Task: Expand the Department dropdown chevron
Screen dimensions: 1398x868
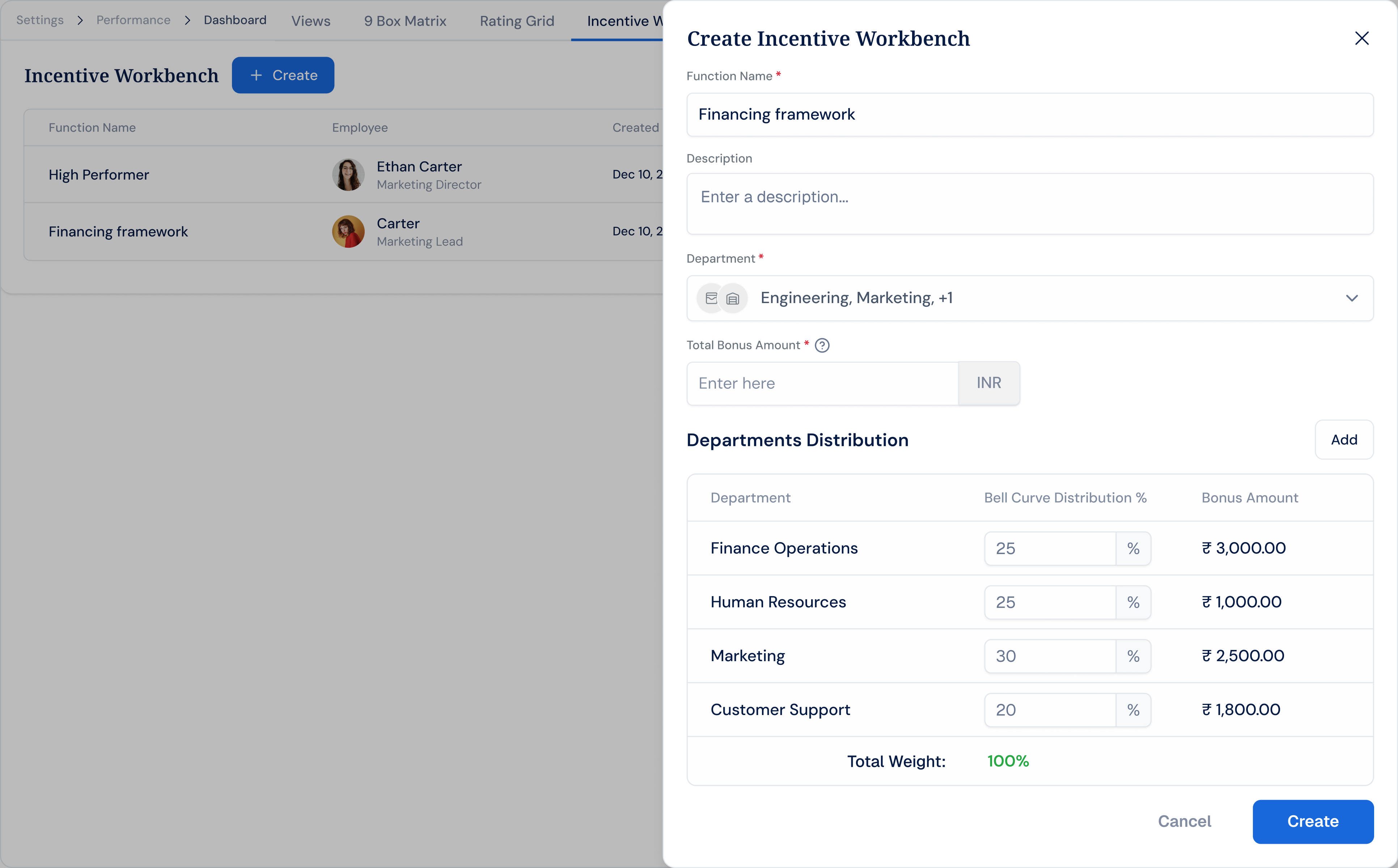Action: (1351, 298)
